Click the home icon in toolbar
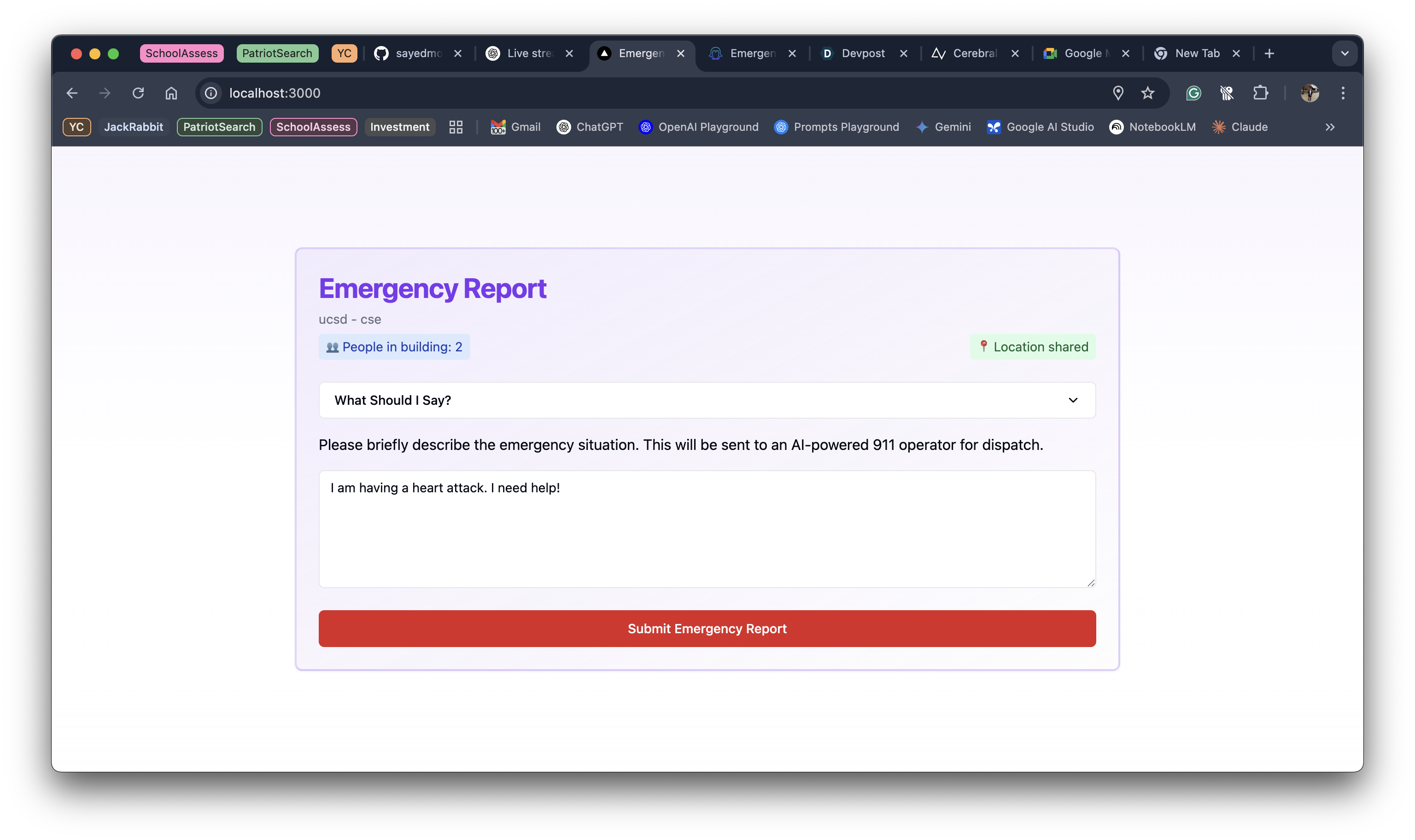The width and height of the screenshot is (1415, 840). [x=171, y=93]
